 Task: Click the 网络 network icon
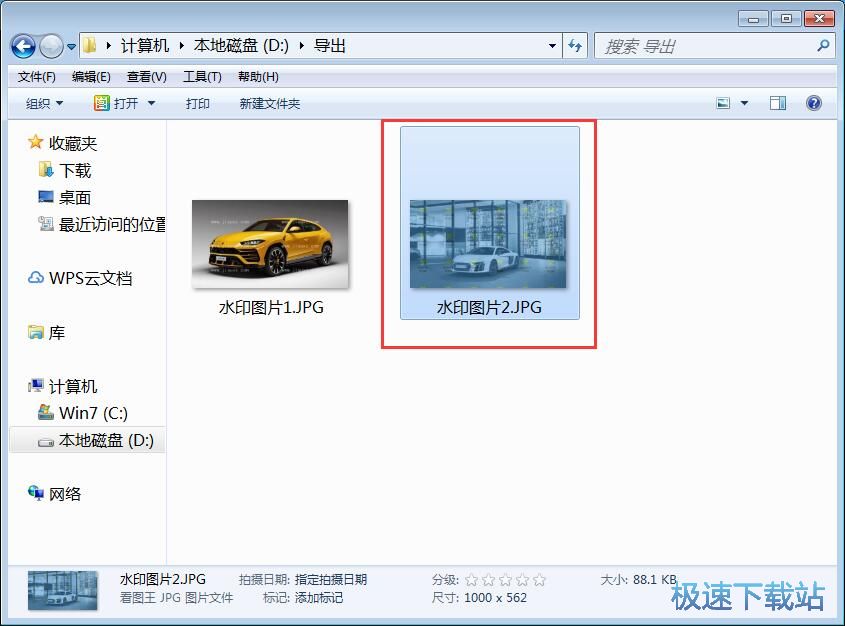click(36, 492)
